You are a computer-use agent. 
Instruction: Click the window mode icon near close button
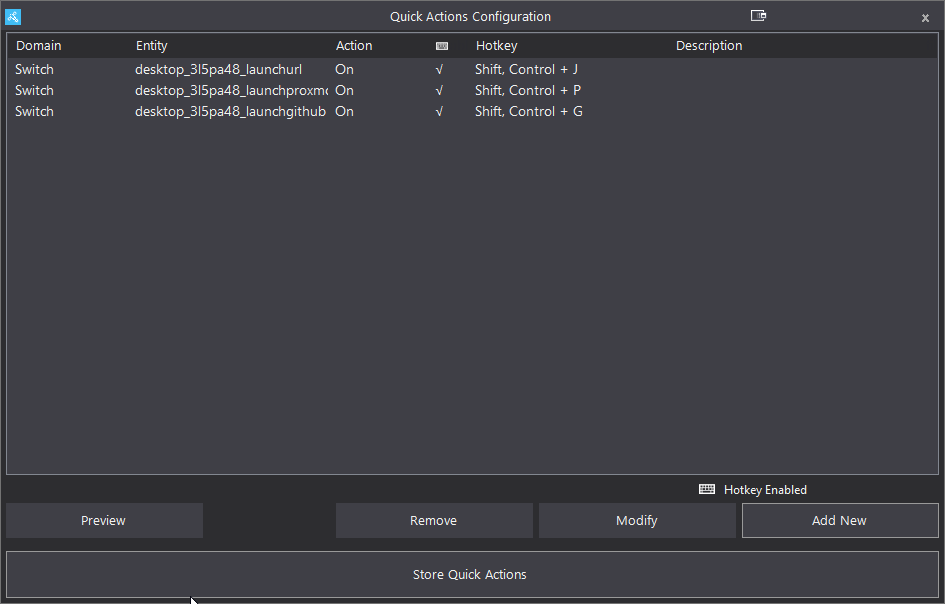click(758, 16)
